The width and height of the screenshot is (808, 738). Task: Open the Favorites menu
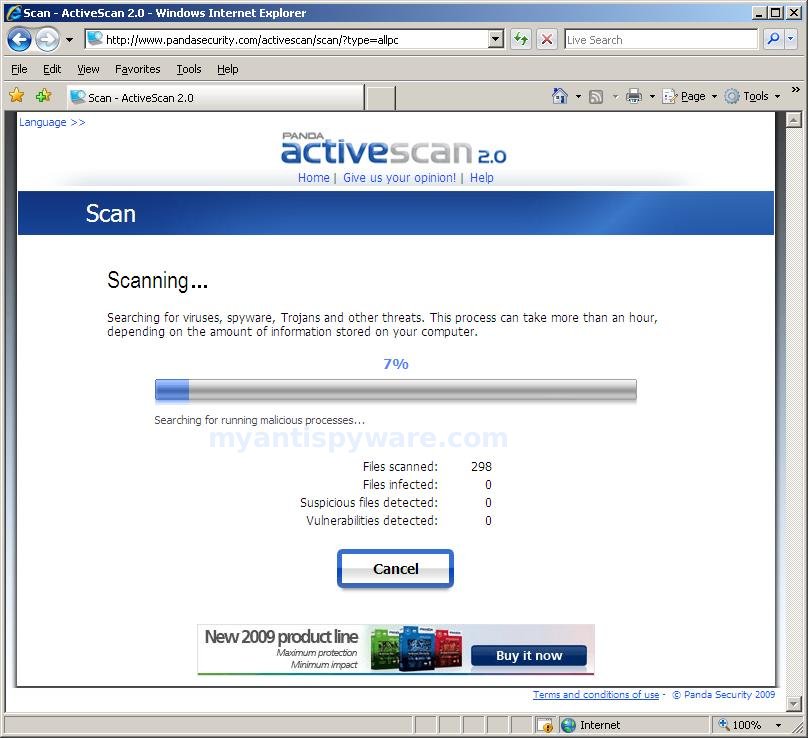click(x=137, y=69)
